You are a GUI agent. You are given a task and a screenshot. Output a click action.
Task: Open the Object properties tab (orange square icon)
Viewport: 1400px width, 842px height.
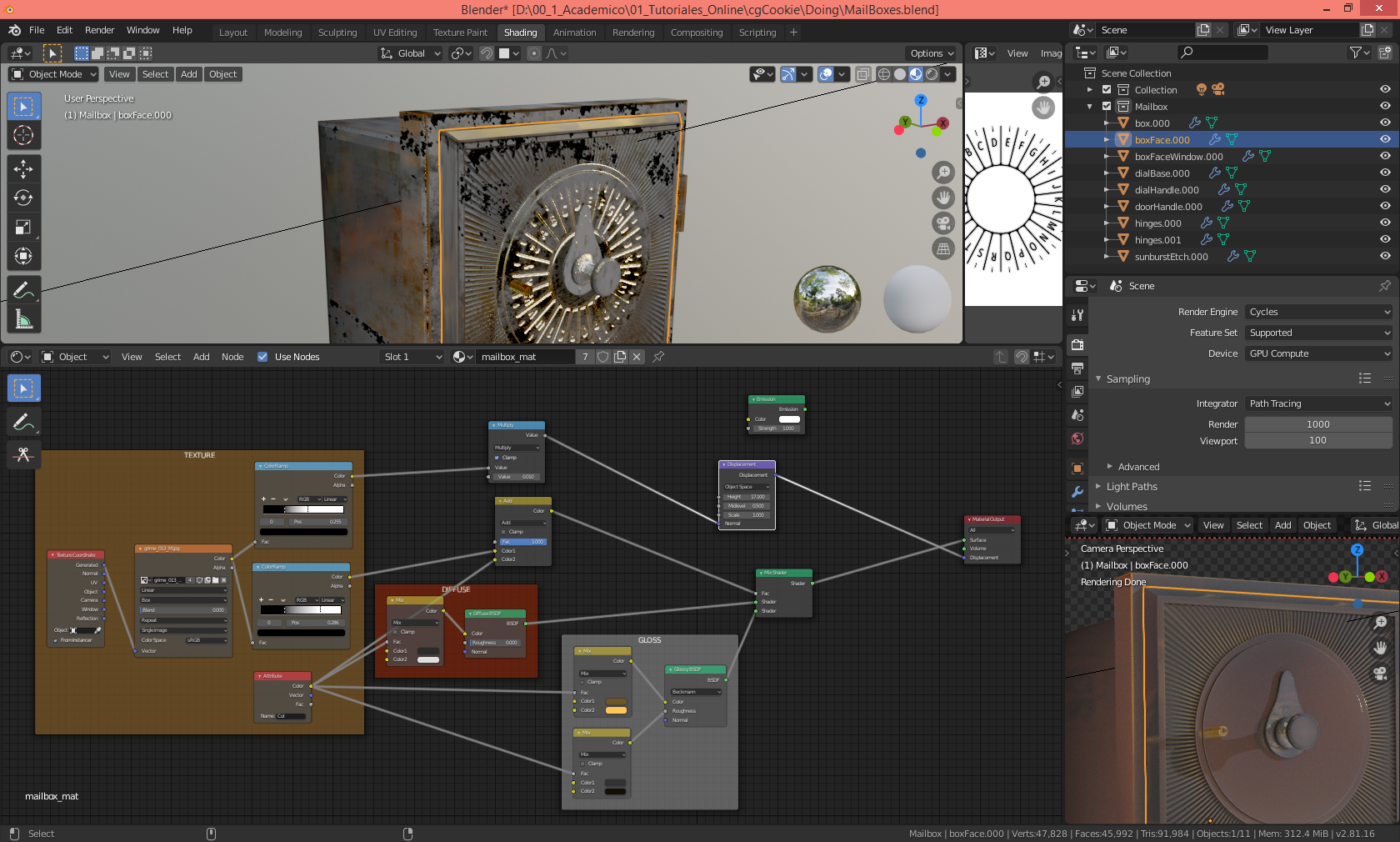click(1077, 469)
